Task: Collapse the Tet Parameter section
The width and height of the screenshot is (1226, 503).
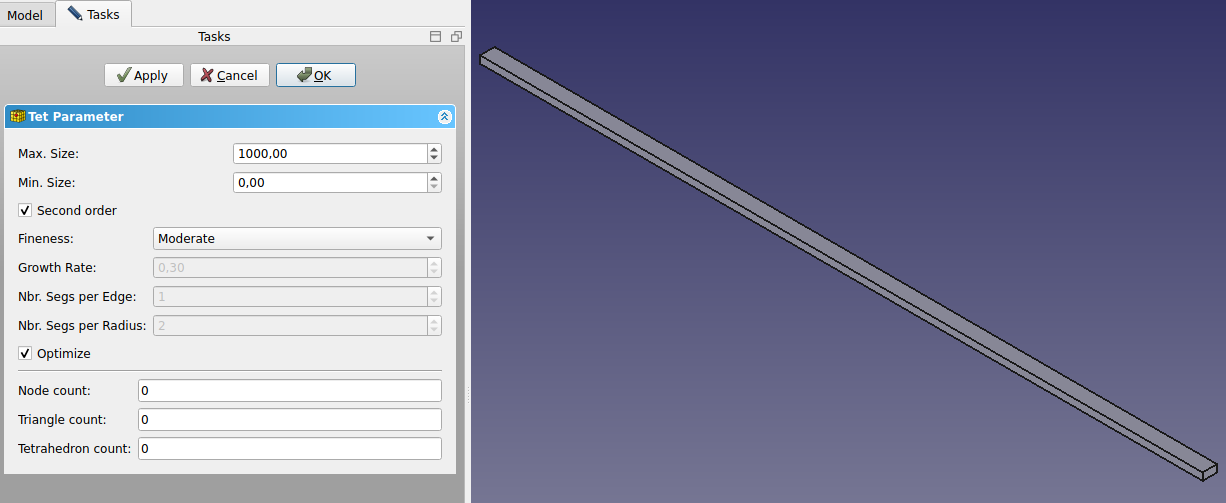Action: click(x=445, y=117)
